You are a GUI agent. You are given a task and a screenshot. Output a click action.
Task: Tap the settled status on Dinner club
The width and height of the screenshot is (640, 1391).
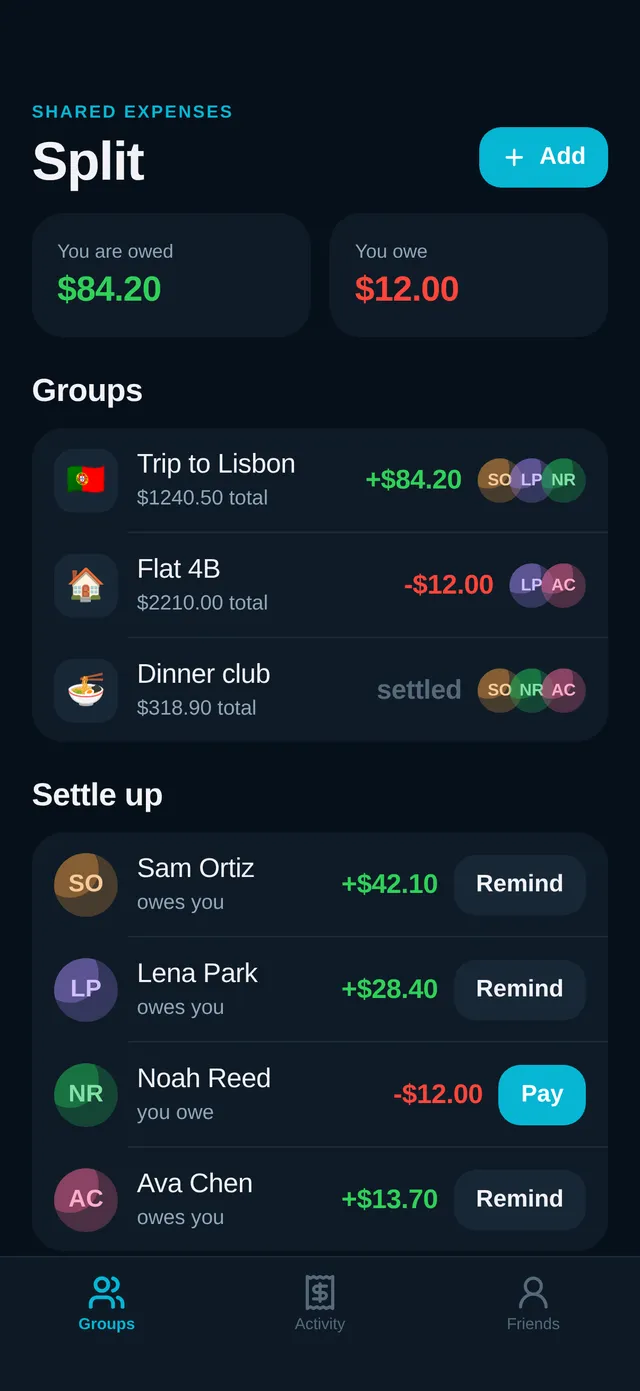(419, 690)
